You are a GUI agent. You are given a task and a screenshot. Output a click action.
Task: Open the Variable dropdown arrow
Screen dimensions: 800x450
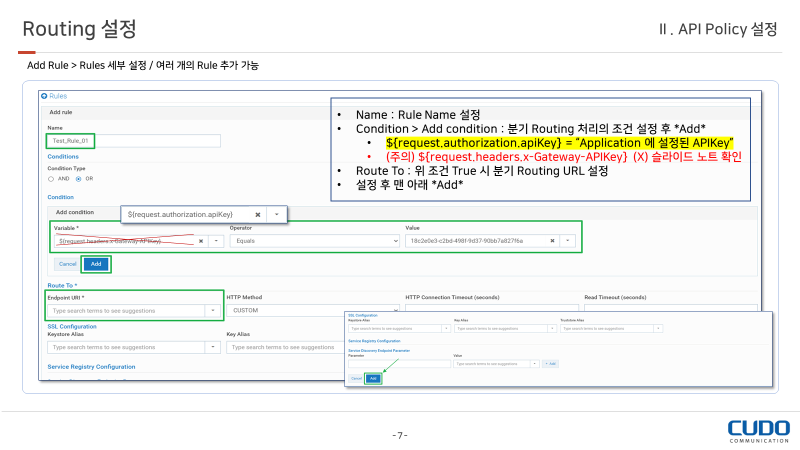pos(214,241)
